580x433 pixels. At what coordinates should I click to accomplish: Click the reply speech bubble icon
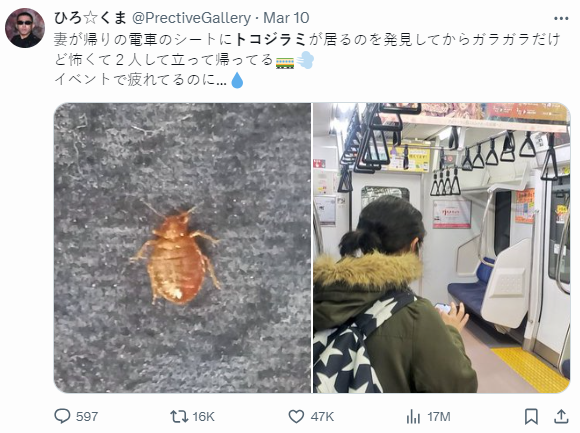62,416
